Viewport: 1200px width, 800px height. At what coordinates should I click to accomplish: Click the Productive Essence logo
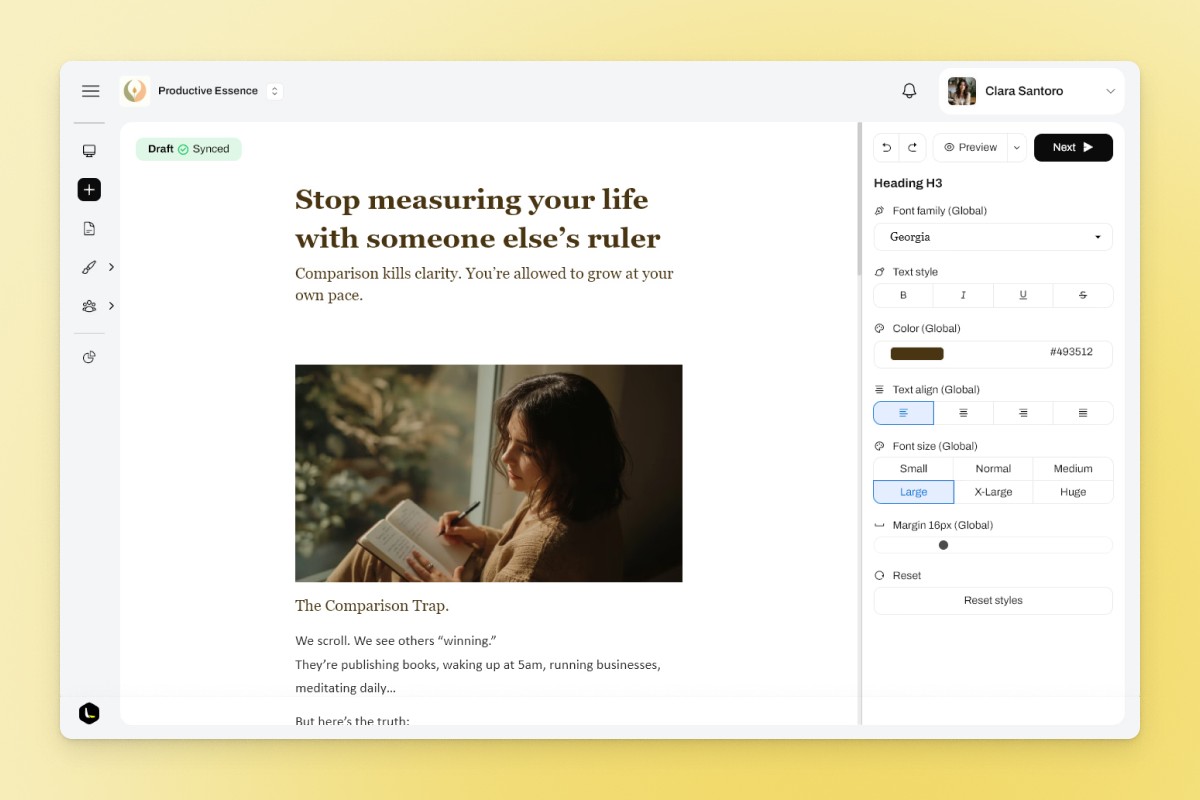(135, 91)
